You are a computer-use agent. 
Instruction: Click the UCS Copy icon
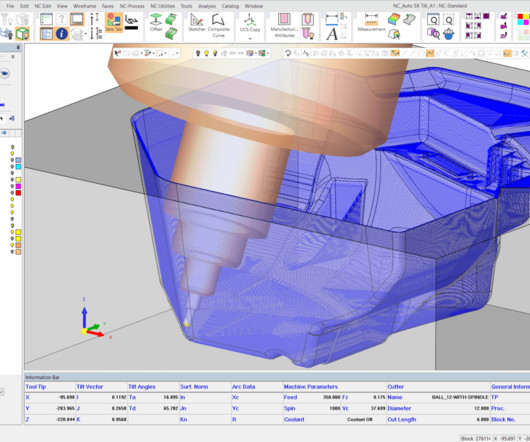(250, 23)
